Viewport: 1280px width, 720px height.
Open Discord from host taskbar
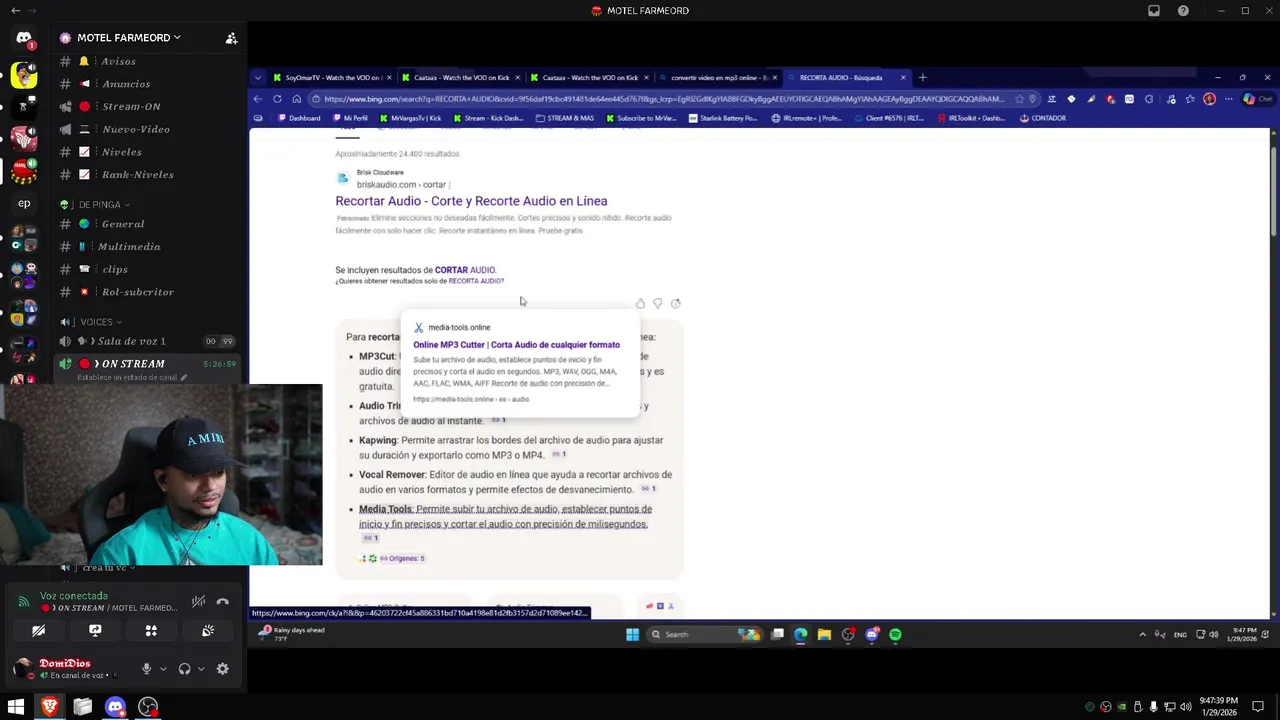click(x=115, y=707)
